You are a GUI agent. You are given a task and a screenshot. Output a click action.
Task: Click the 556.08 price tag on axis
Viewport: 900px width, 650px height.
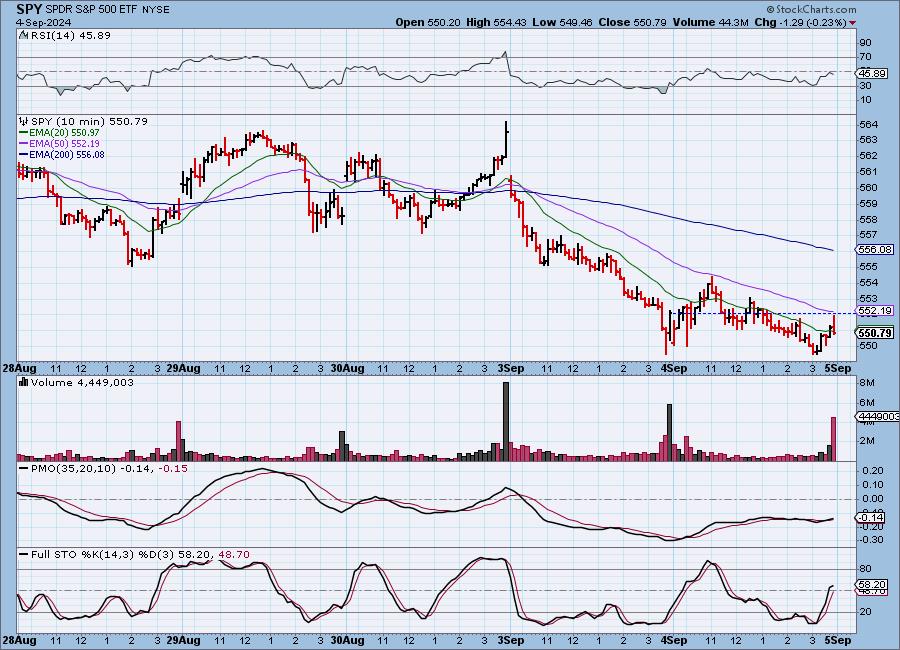pyautogui.click(x=875, y=249)
